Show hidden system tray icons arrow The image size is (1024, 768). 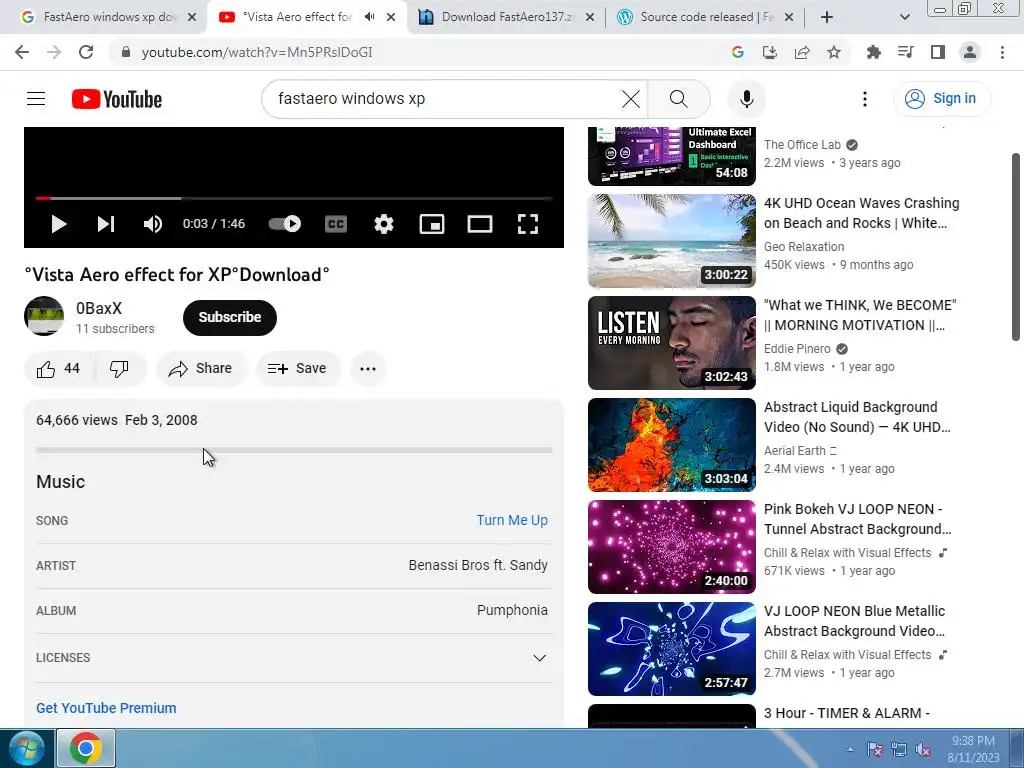click(x=850, y=749)
